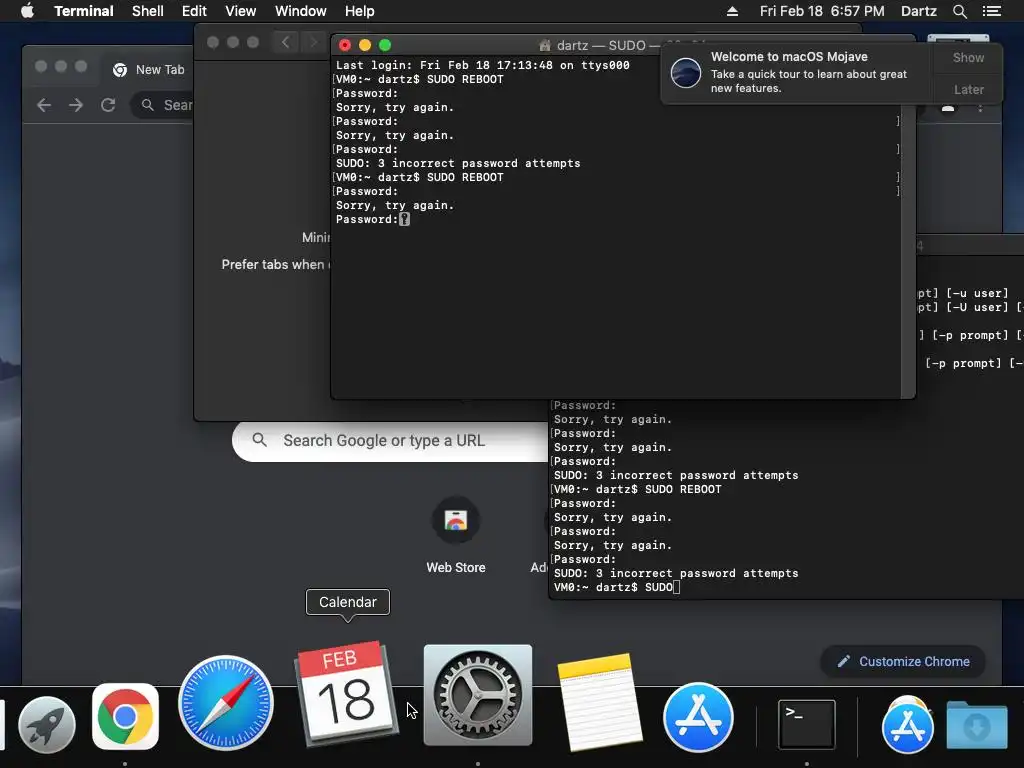This screenshot has width=1024, height=768.
Task: Open Launchpad from the Dock
Action: coord(46,724)
